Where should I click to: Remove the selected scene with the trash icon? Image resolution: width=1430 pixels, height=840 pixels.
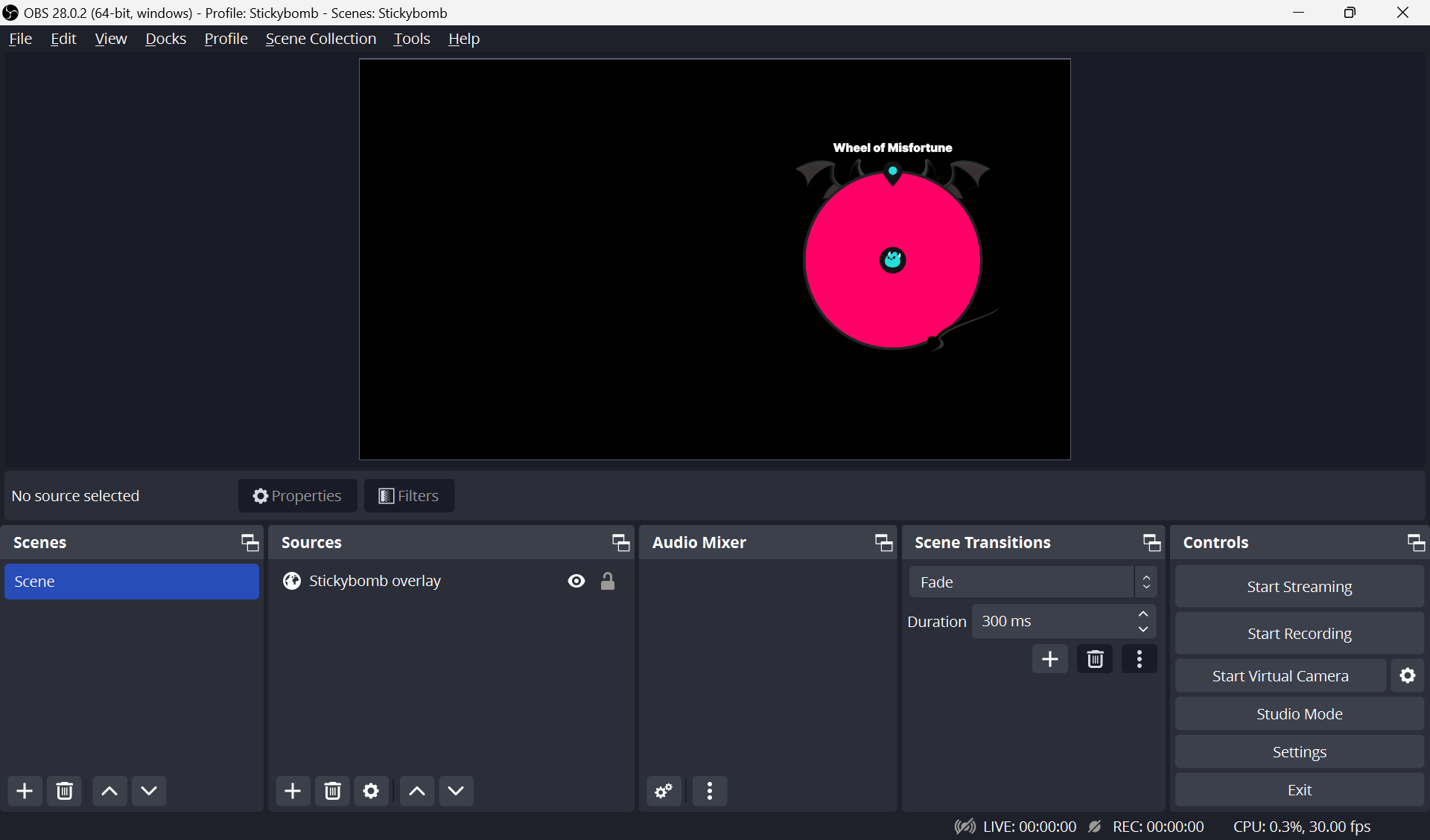tap(65, 791)
